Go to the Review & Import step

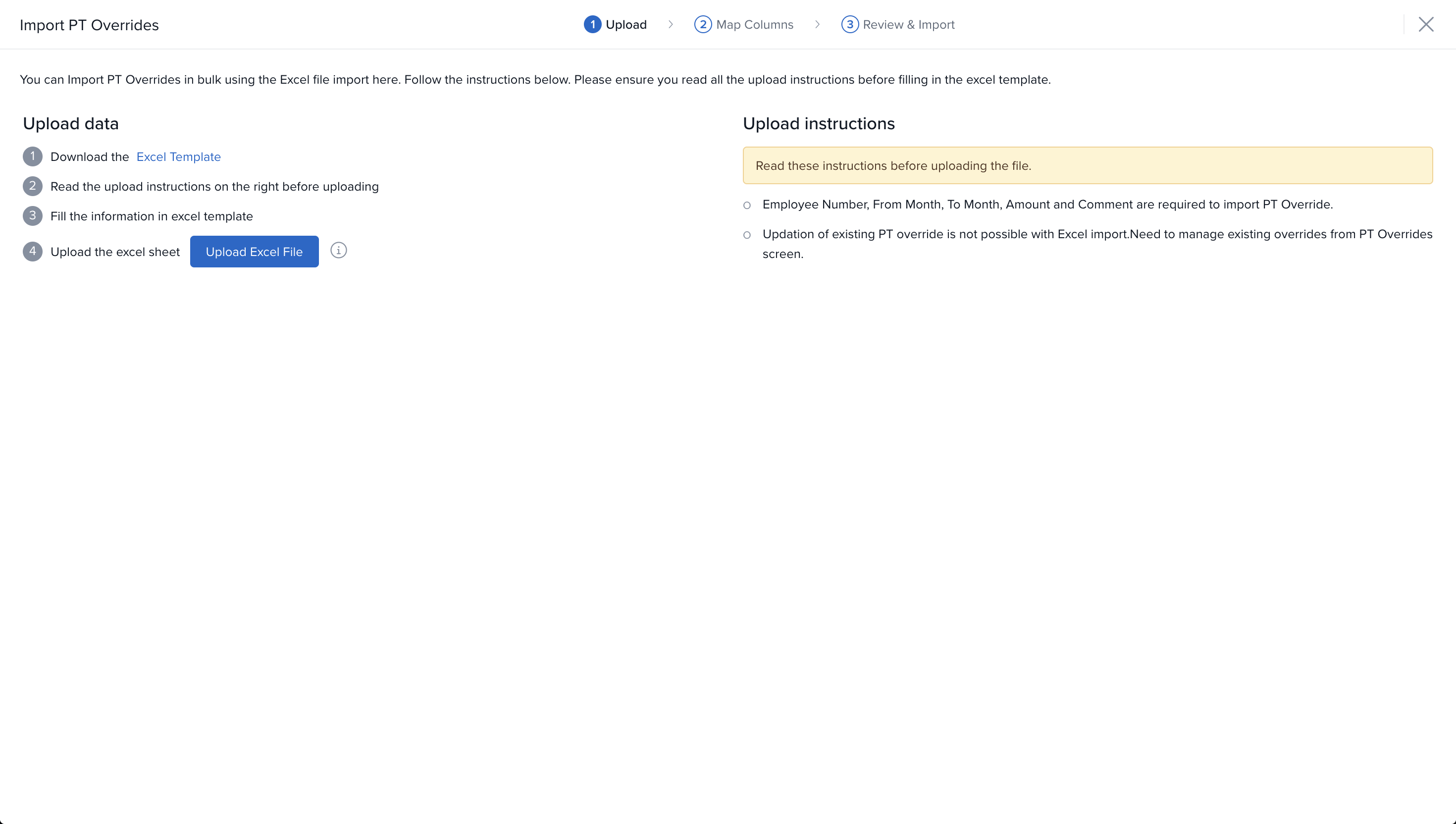[908, 24]
